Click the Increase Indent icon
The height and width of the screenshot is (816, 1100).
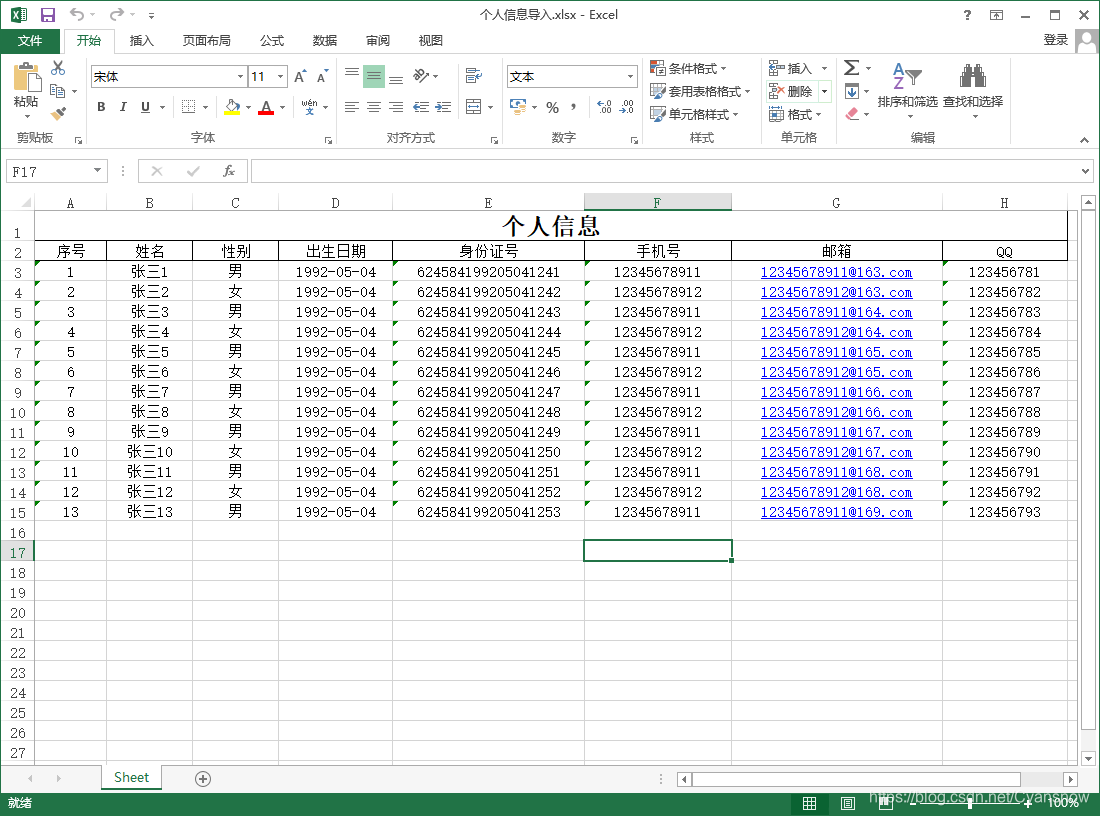pyautogui.click(x=443, y=107)
